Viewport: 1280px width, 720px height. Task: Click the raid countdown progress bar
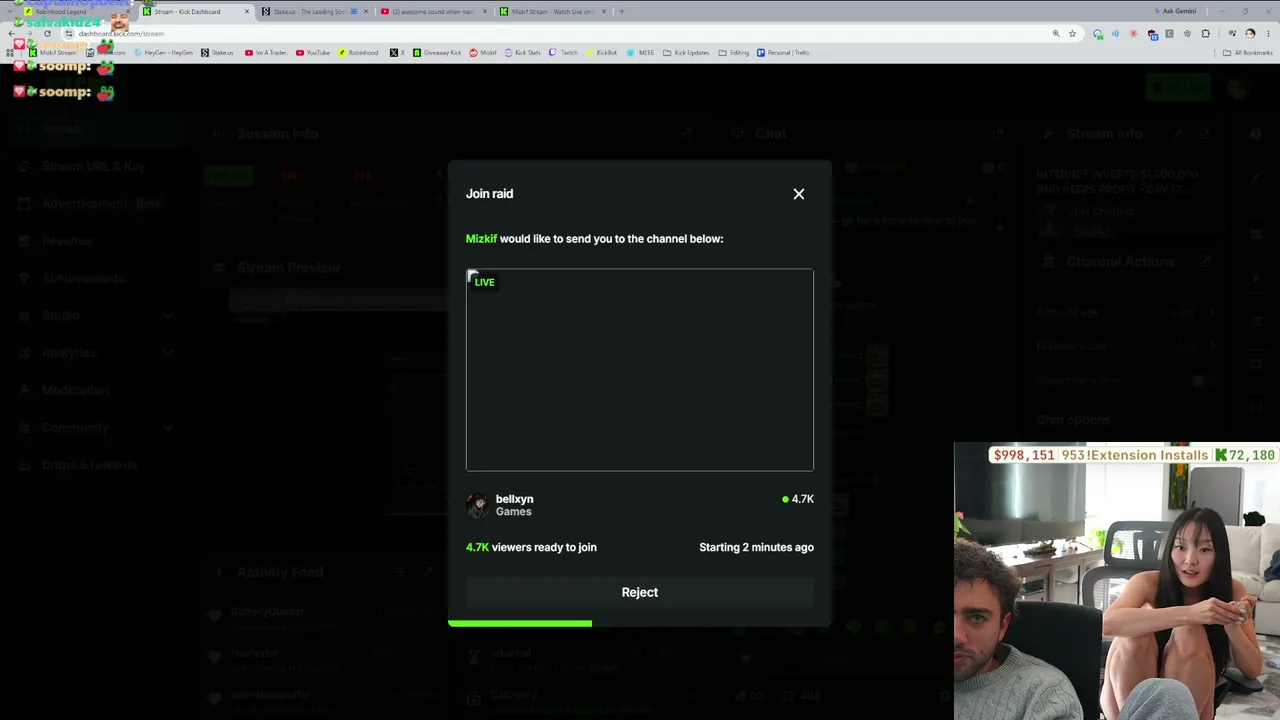coord(640,623)
